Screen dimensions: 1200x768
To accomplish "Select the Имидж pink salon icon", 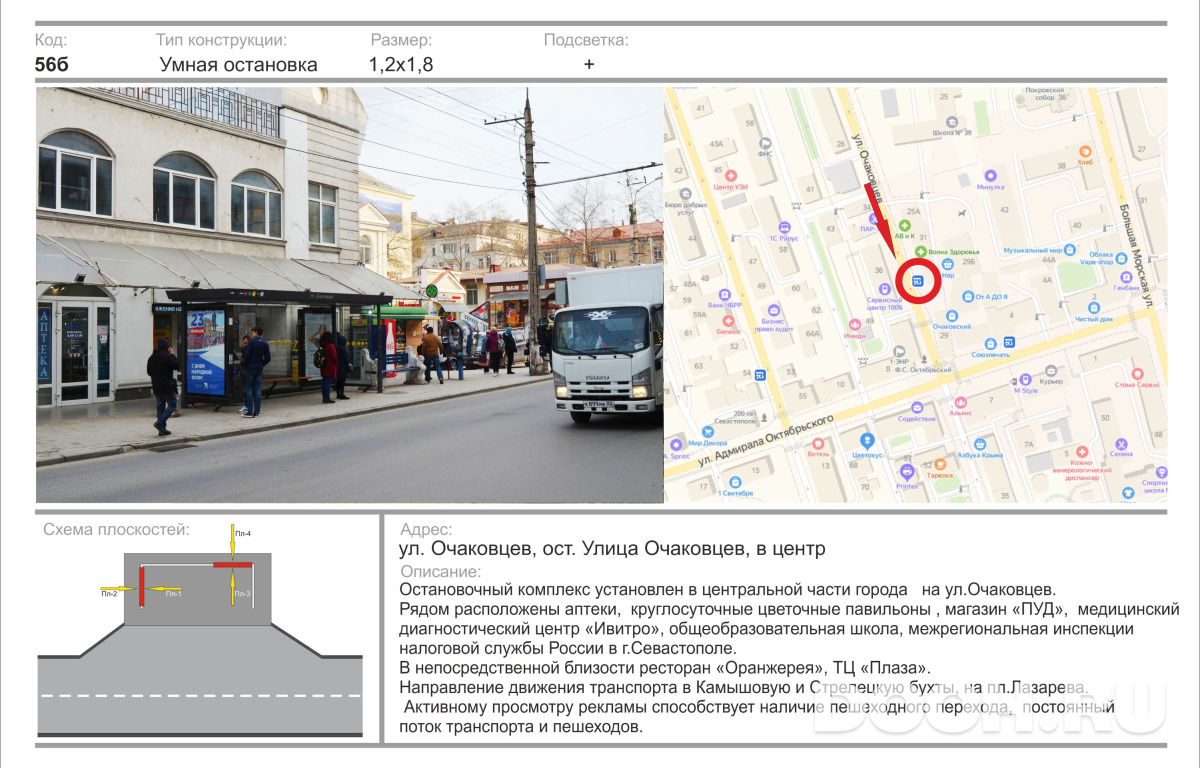I will (x=855, y=324).
